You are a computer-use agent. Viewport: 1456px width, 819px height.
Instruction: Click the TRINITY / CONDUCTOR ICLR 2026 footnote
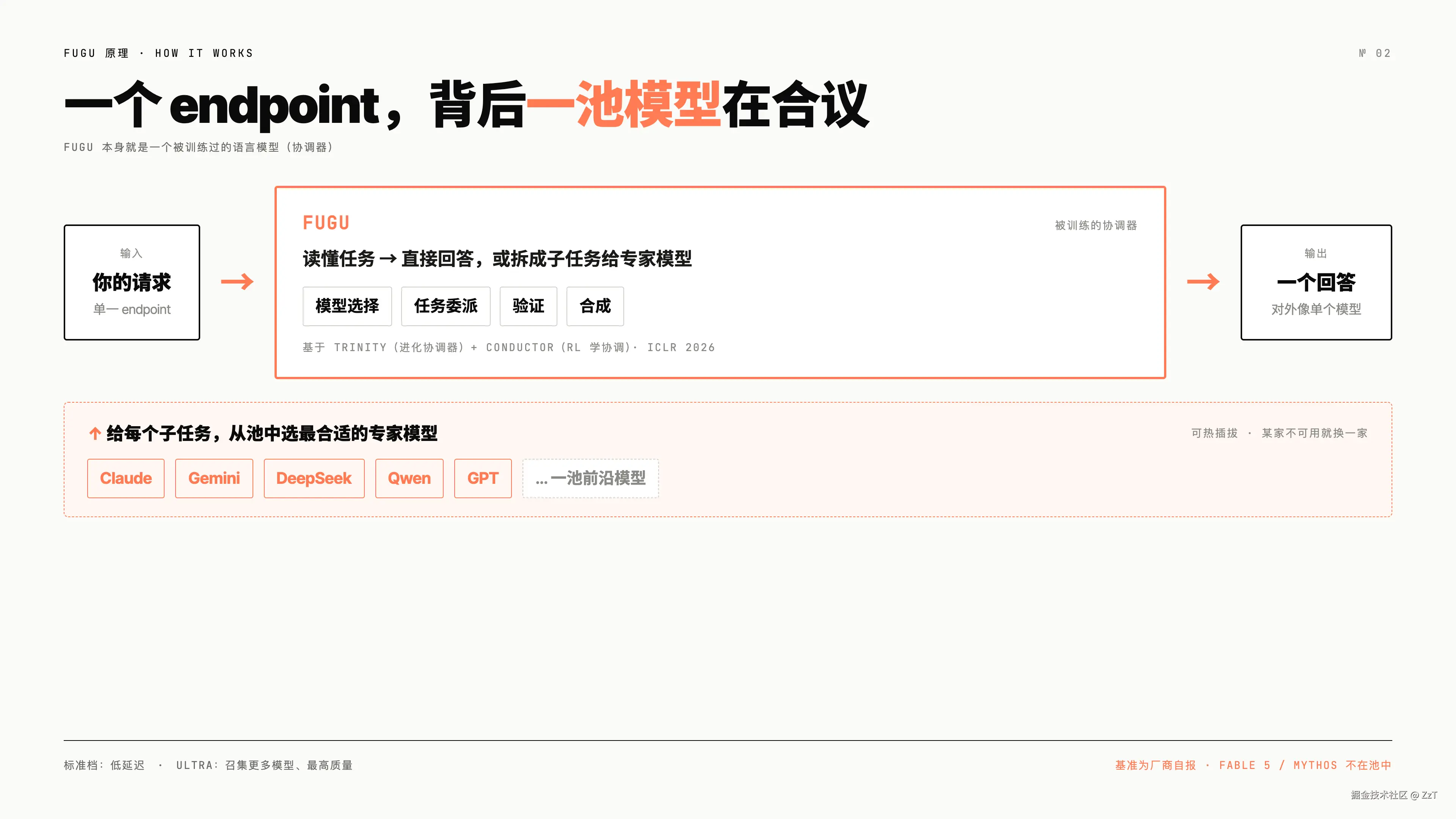point(509,348)
